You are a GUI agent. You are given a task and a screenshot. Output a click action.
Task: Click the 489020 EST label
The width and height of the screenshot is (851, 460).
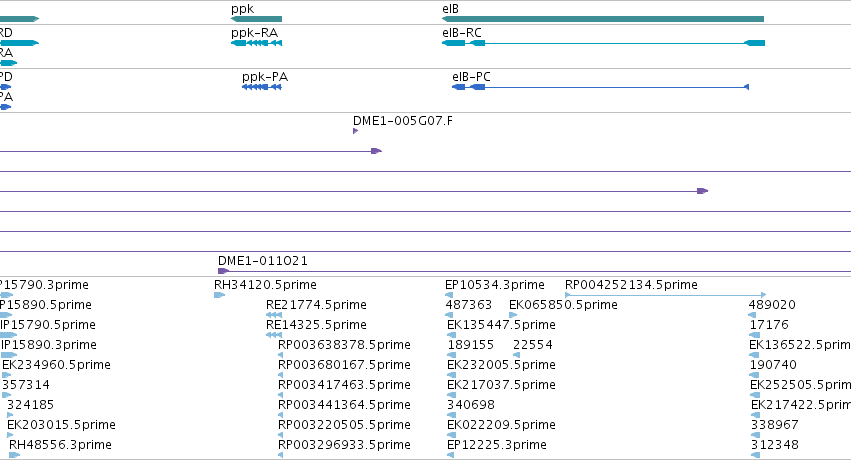click(772, 305)
